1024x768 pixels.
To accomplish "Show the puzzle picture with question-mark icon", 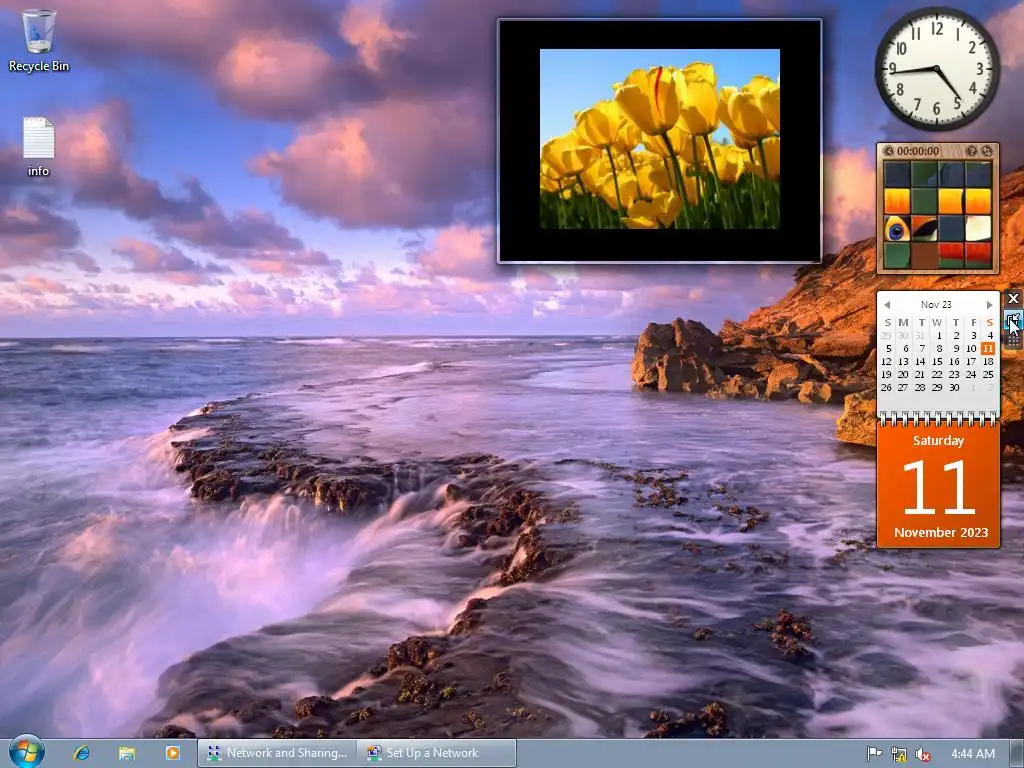I will (972, 151).
